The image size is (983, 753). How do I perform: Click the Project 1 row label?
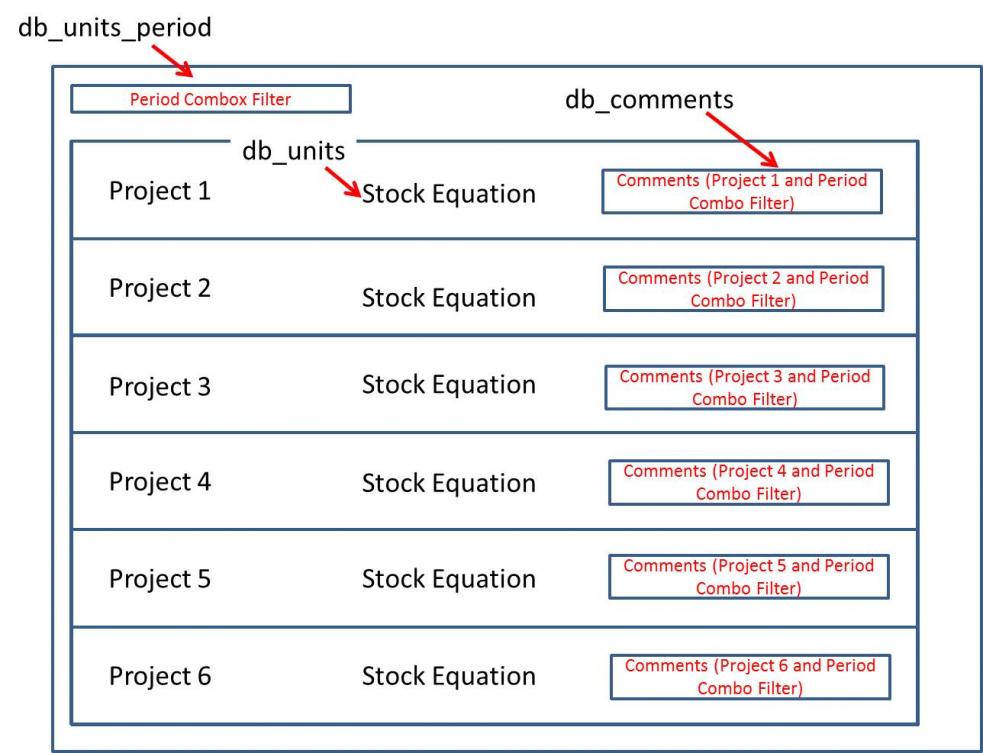click(x=160, y=190)
